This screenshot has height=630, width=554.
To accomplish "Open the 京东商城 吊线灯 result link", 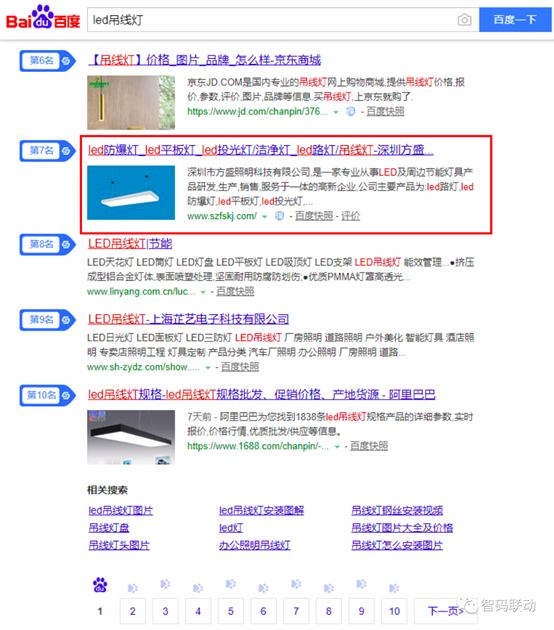I will (204, 60).
